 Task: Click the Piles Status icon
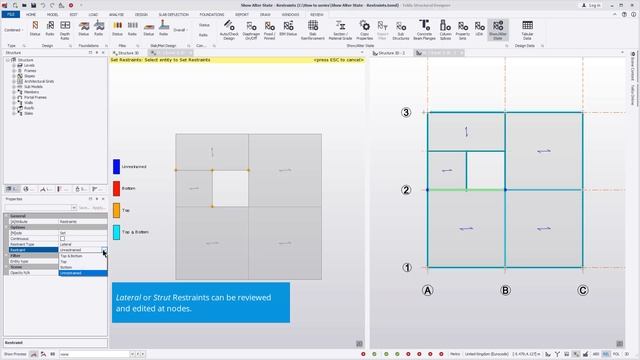[118, 28]
